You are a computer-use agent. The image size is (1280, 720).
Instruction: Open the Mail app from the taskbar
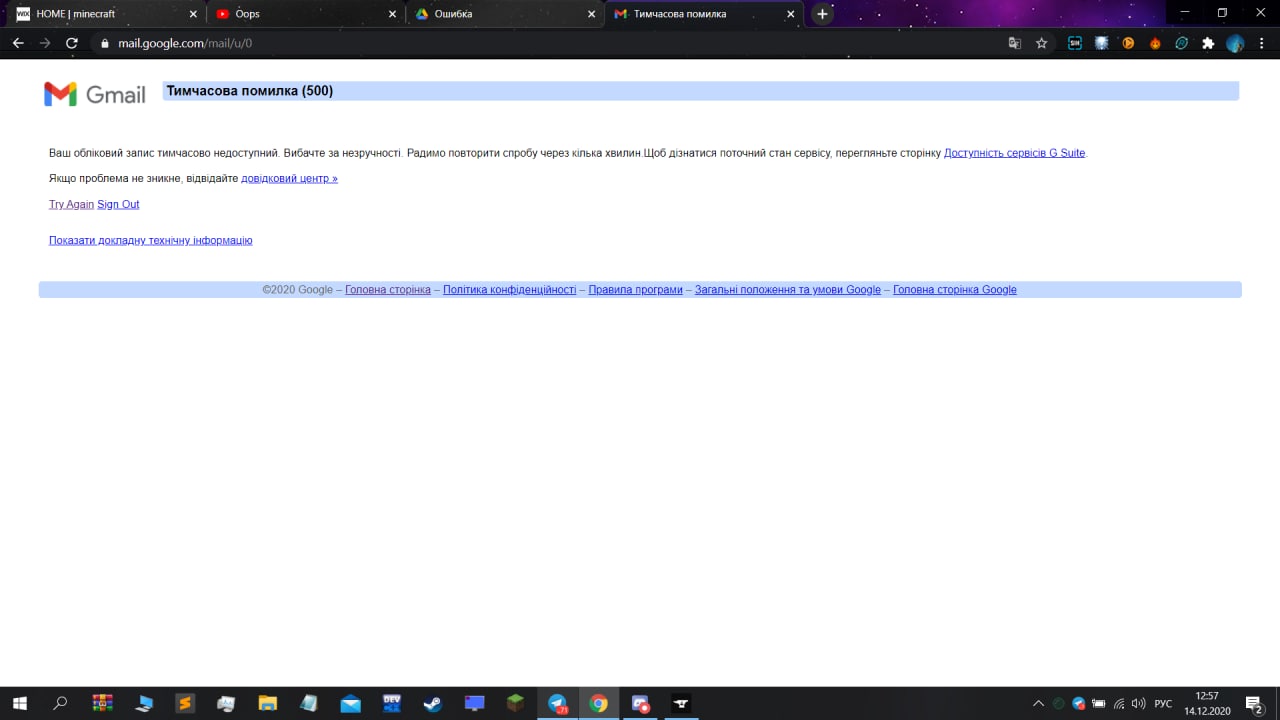(x=350, y=703)
